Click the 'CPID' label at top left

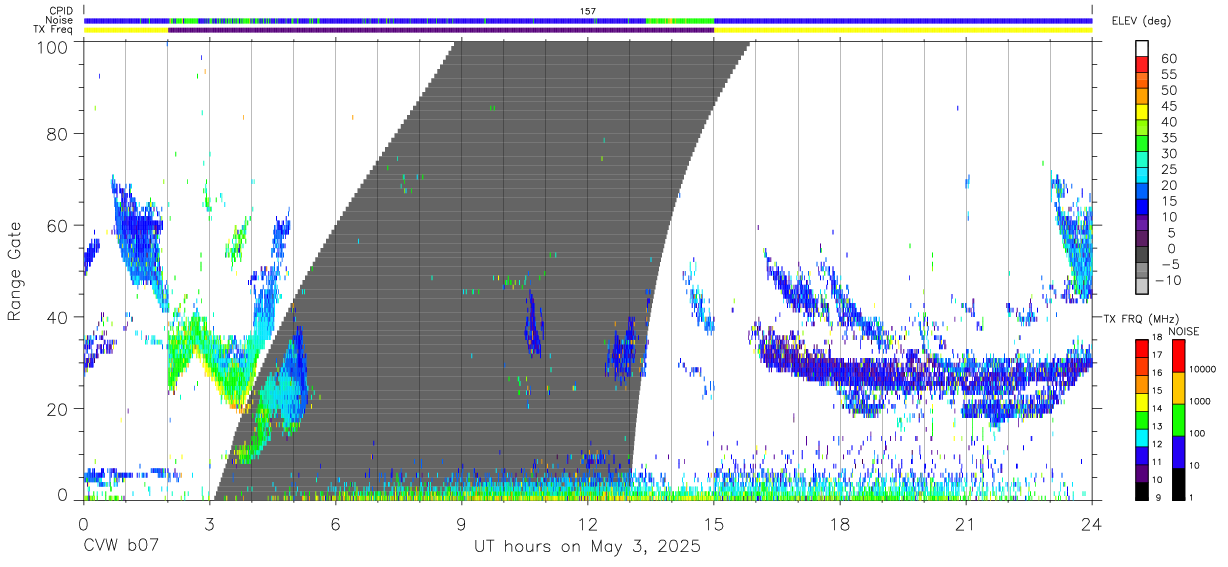click(61, 11)
